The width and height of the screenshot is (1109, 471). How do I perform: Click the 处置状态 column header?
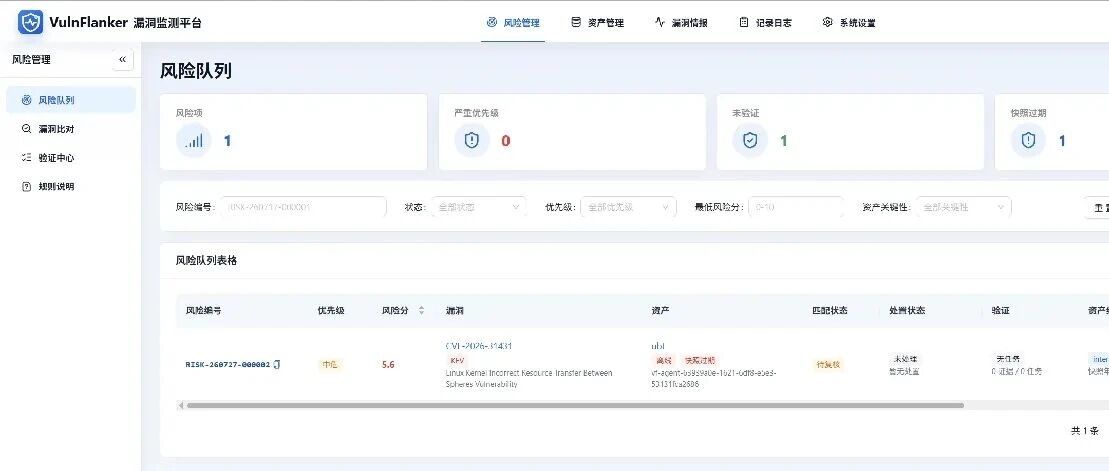[x=907, y=310]
